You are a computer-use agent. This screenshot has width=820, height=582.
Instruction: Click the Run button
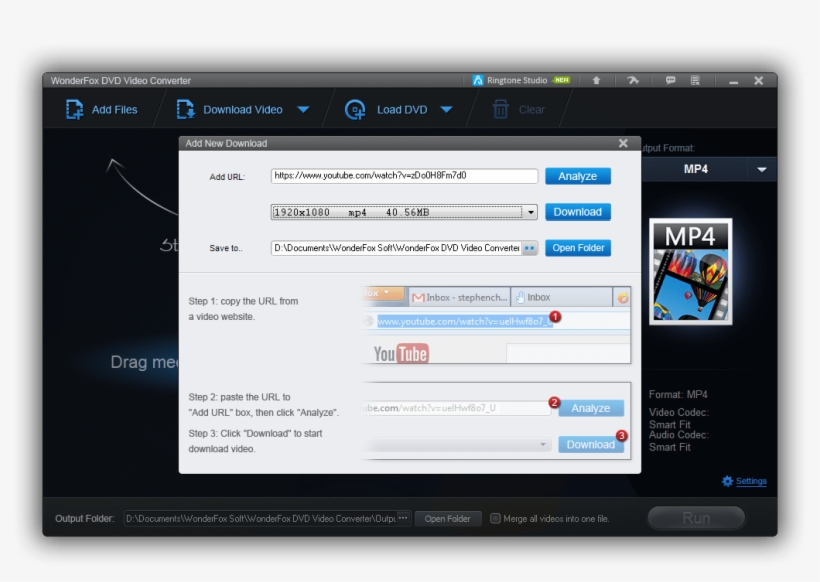696,518
